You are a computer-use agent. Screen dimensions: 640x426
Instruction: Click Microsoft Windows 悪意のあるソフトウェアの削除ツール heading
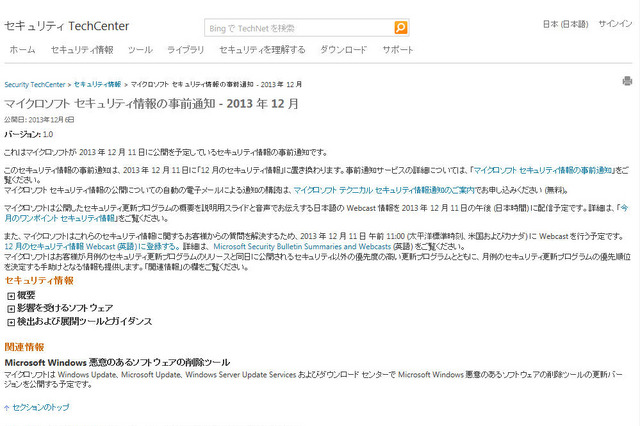tap(117, 362)
